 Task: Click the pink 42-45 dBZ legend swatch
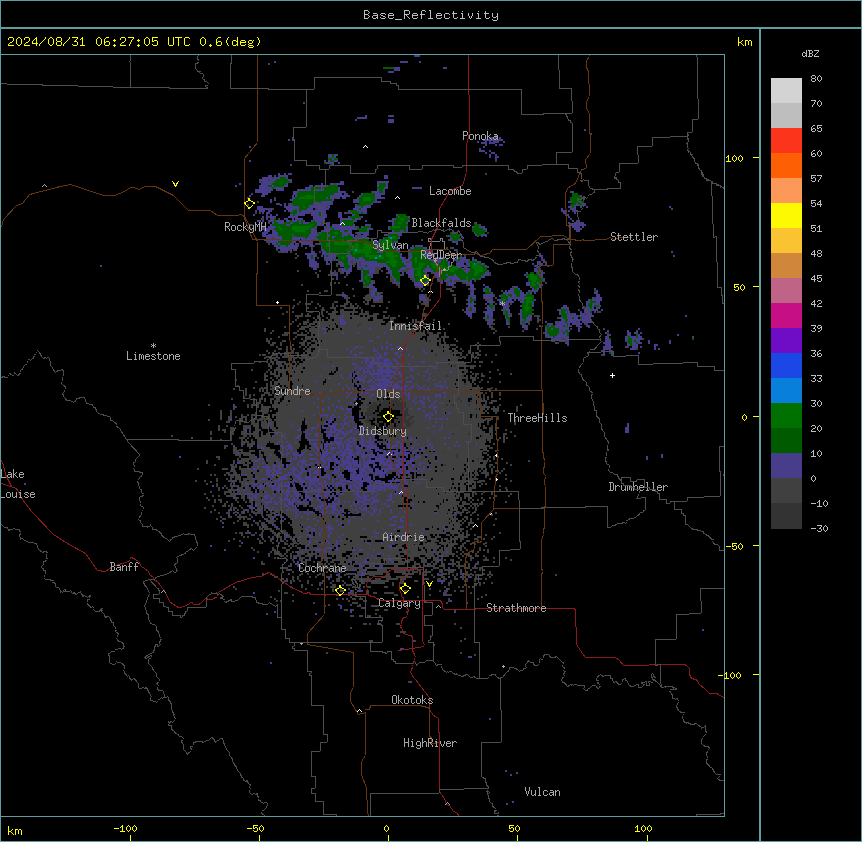tap(786, 291)
